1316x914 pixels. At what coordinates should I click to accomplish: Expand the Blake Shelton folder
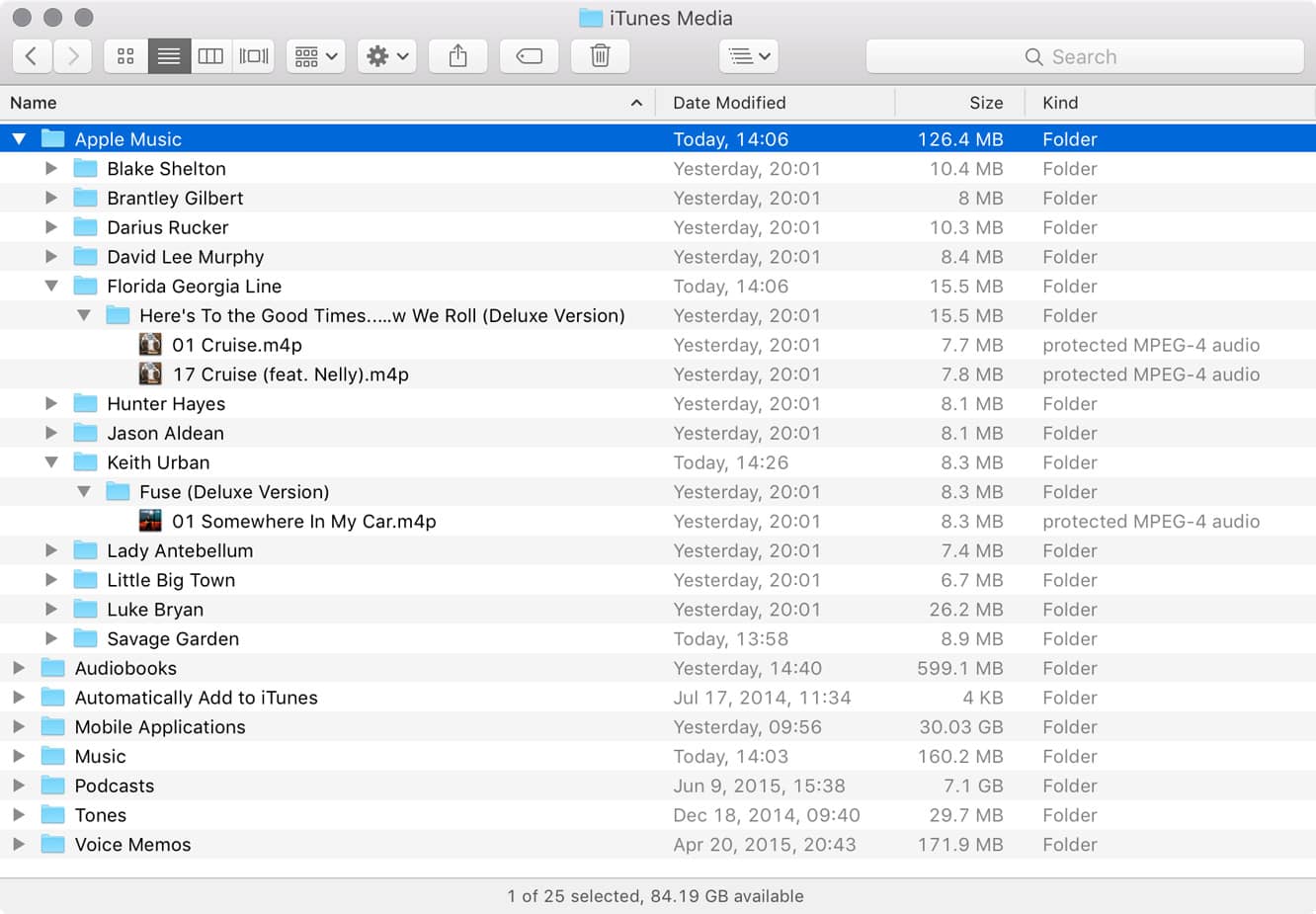coord(51,169)
